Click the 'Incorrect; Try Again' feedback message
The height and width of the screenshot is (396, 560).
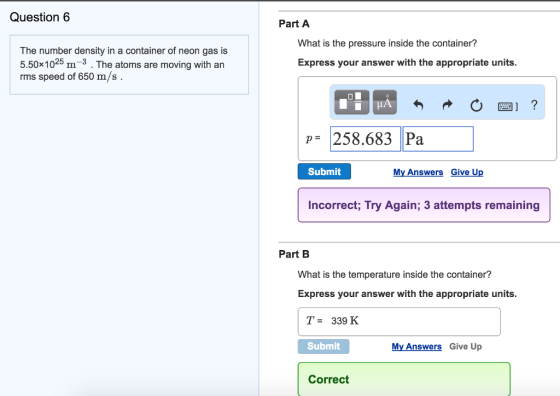click(x=424, y=205)
